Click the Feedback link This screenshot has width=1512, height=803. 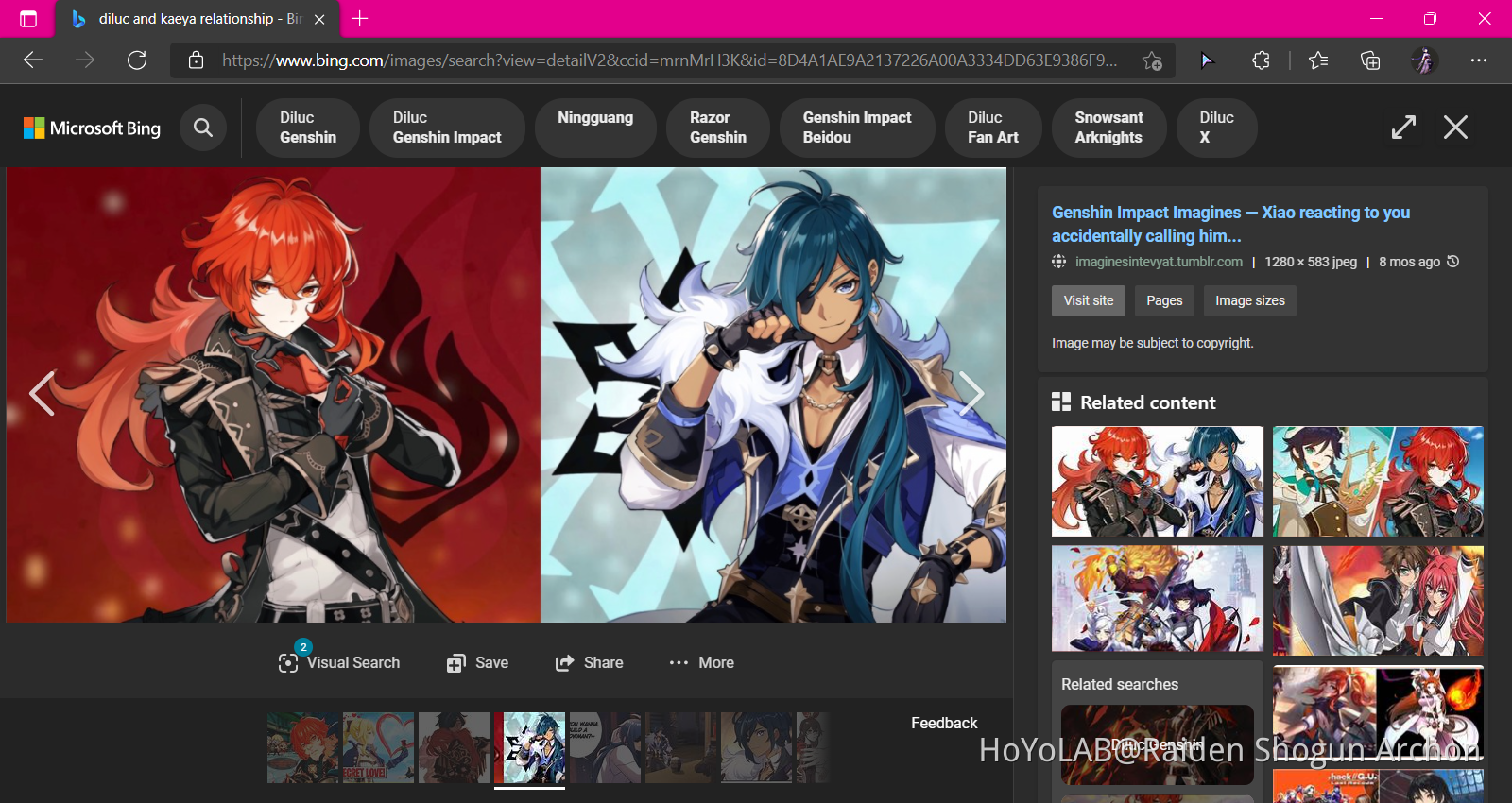pyautogui.click(x=944, y=723)
